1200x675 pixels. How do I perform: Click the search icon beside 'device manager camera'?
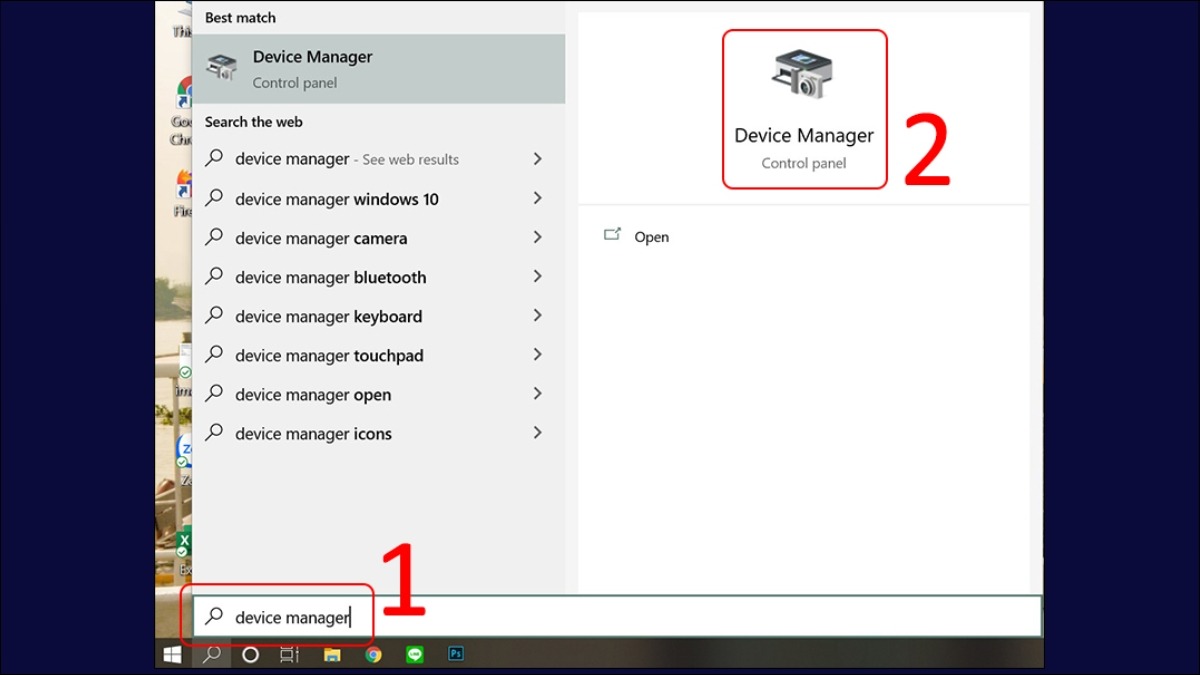[214, 238]
